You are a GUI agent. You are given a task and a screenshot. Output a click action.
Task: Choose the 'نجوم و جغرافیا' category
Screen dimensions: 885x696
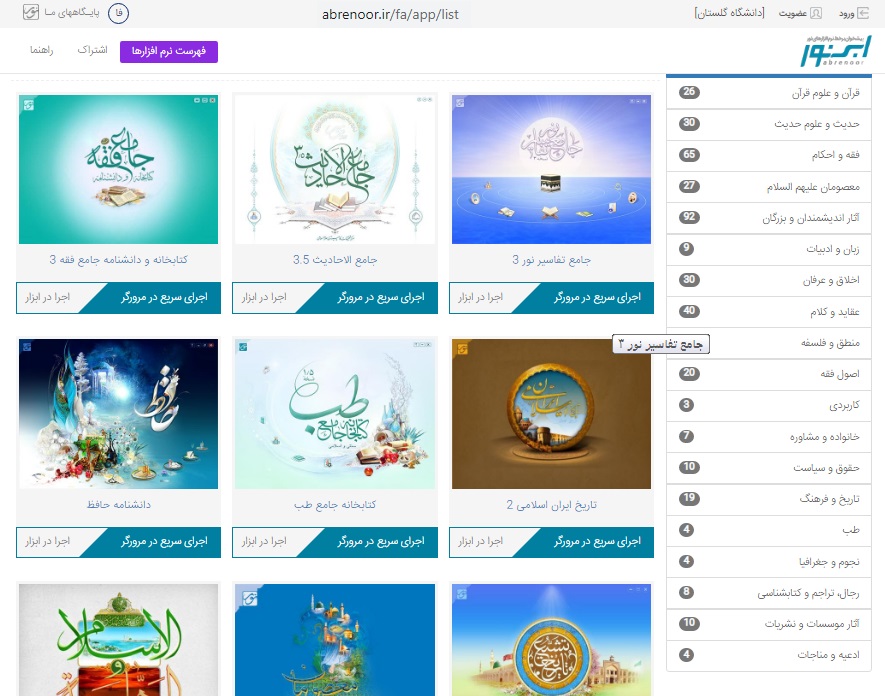point(769,561)
